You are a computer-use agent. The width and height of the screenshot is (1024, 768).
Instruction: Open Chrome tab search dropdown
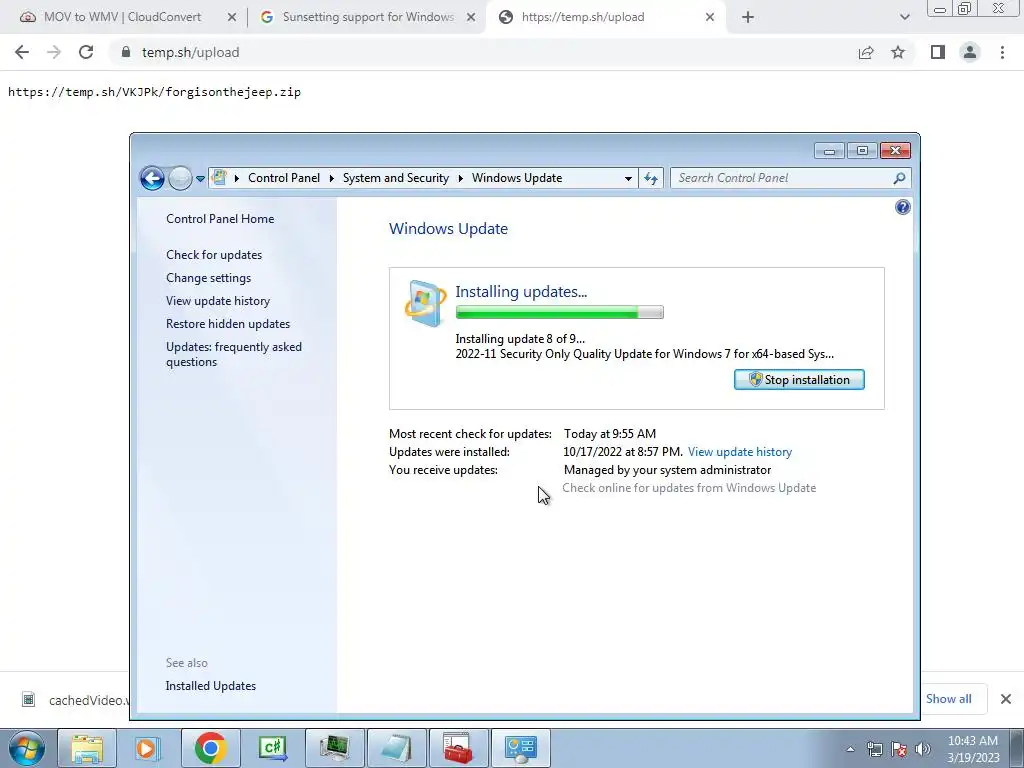(x=904, y=18)
